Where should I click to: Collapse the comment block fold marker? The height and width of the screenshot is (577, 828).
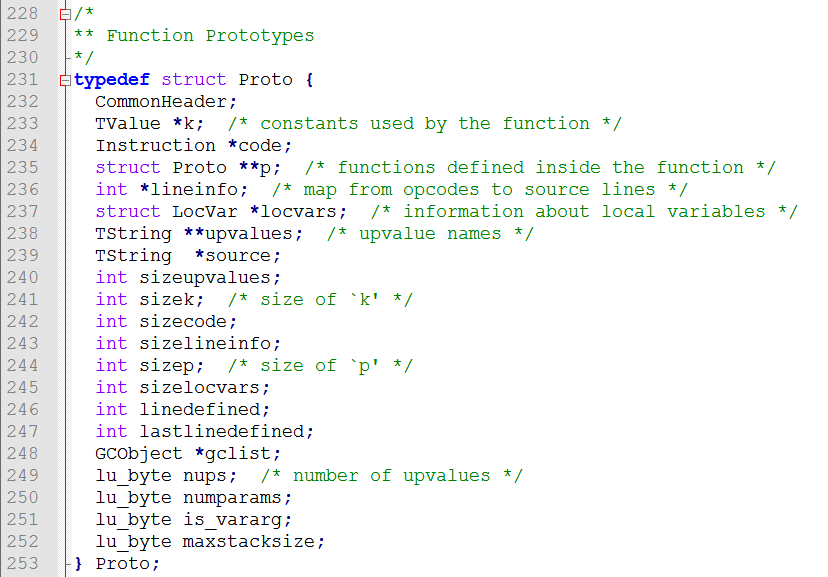pos(65,15)
